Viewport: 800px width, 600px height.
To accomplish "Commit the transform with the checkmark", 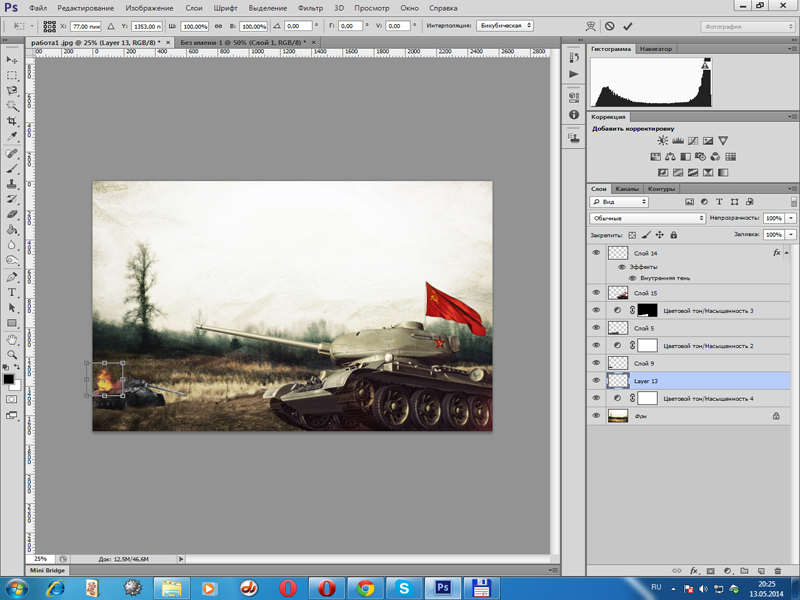I will pos(628,26).
